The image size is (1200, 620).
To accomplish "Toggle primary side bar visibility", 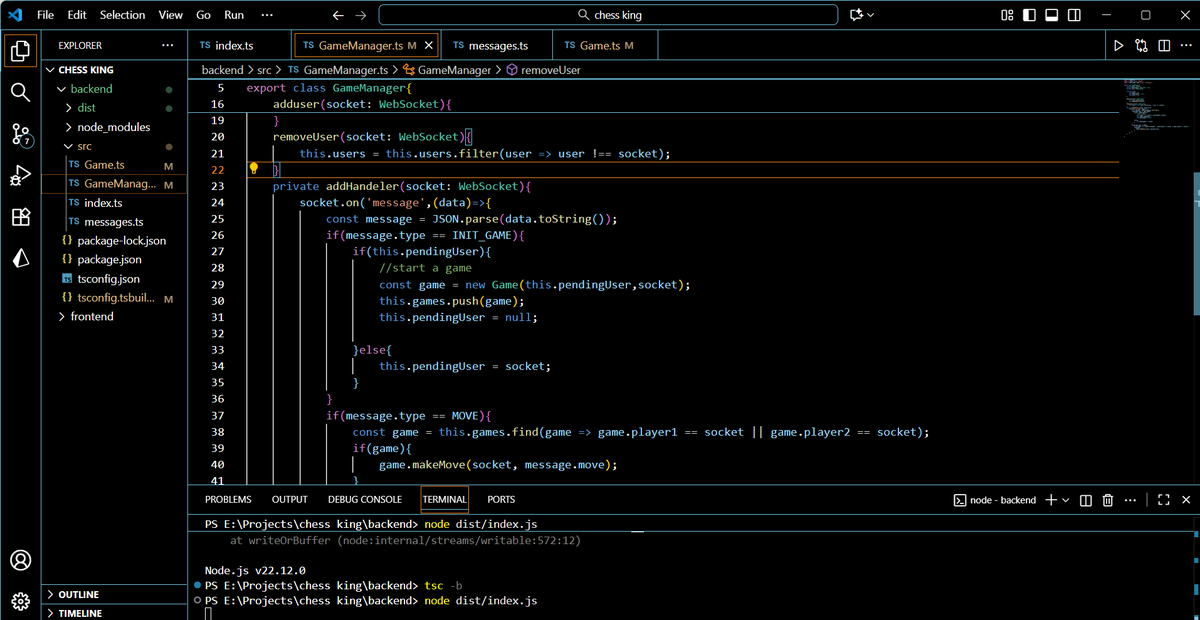I will (x=1029, y=15).
